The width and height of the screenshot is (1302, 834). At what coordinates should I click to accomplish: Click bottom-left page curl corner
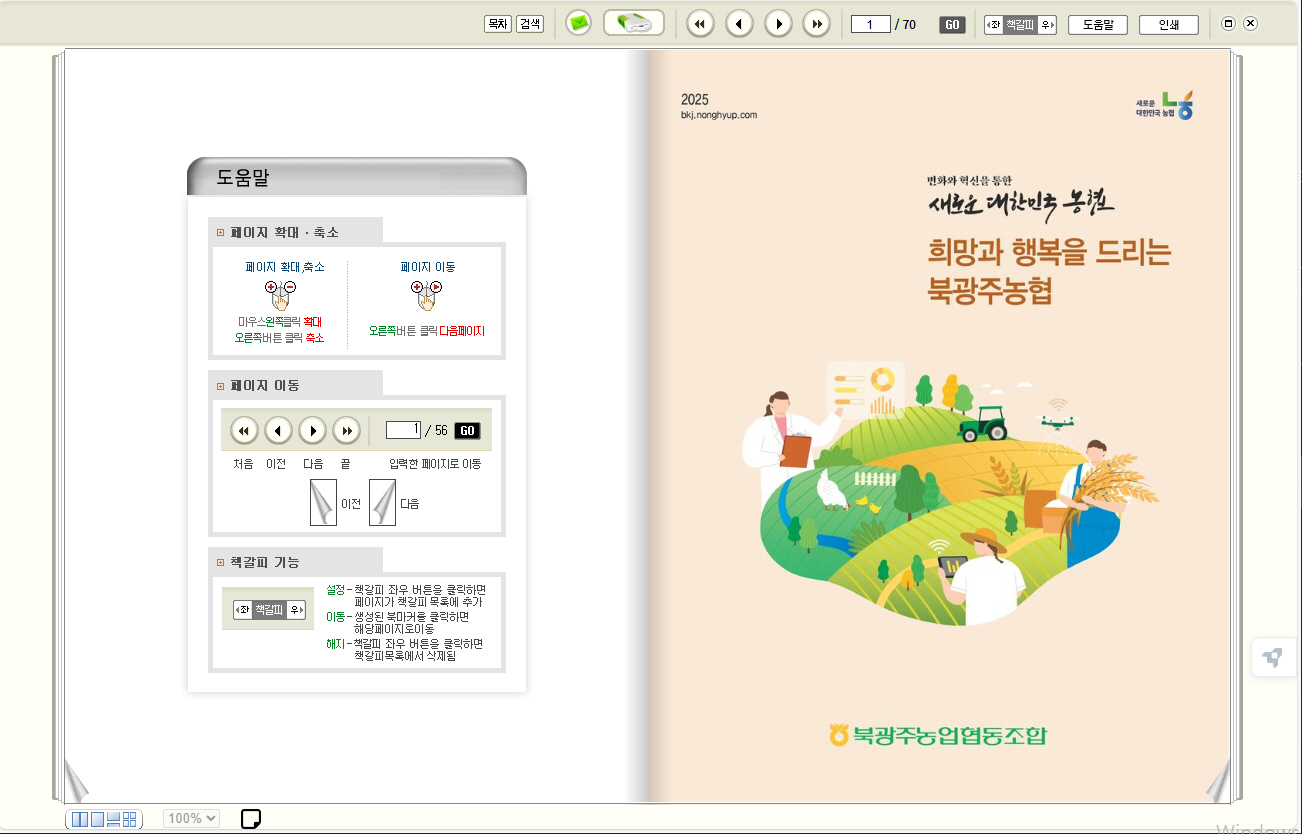76,782
